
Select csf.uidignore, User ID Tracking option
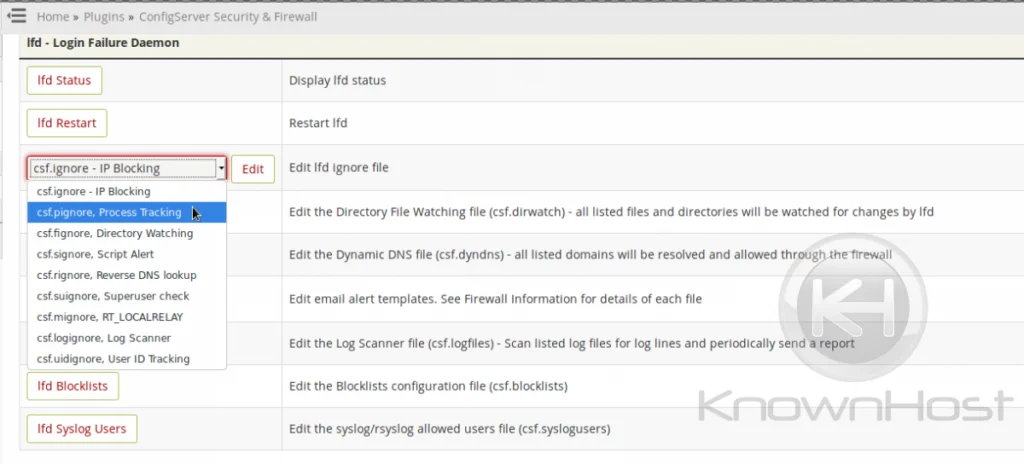pyautogui.click(x=113, y=359)
